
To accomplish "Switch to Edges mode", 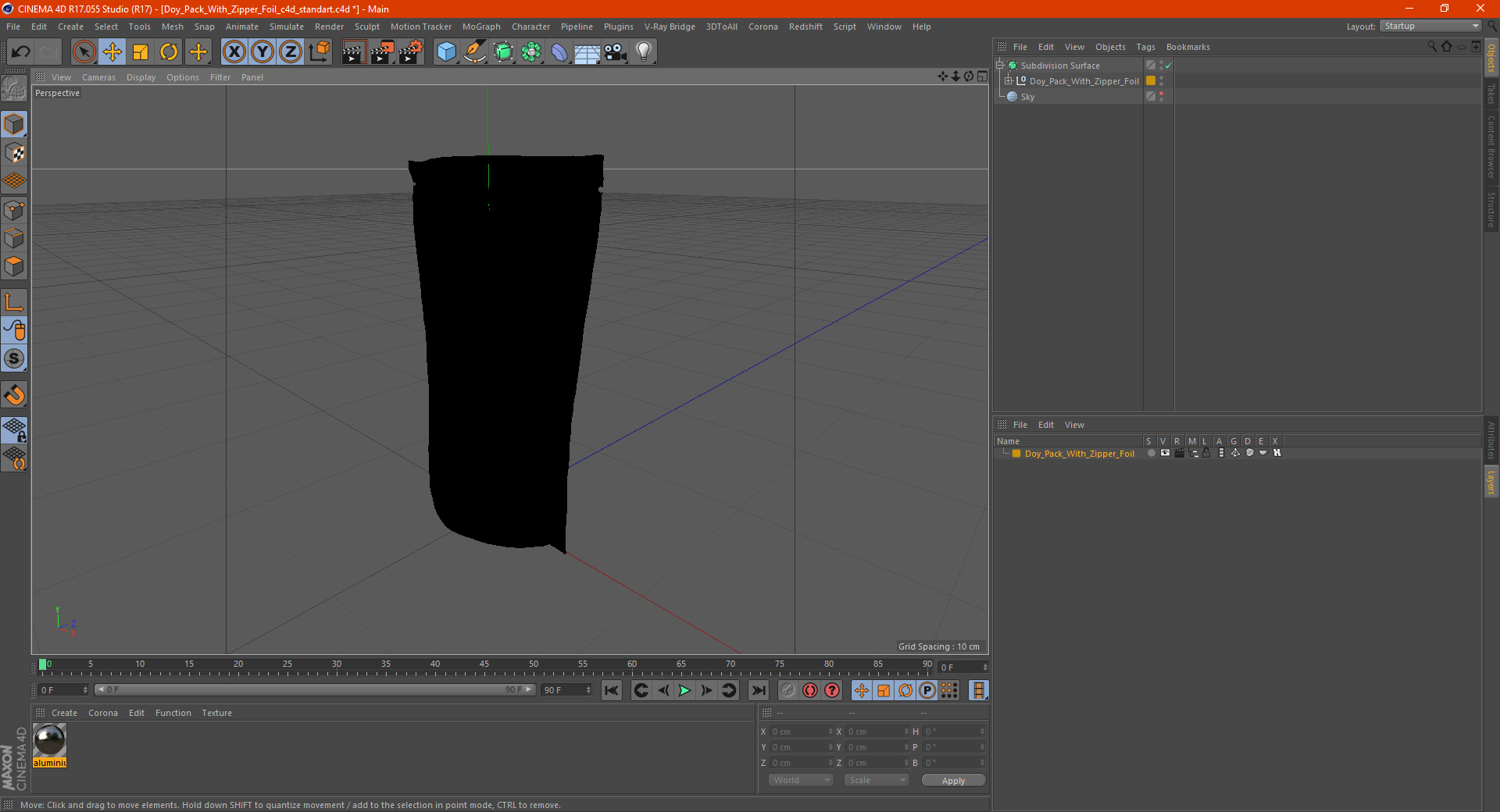I will point(14,238).
